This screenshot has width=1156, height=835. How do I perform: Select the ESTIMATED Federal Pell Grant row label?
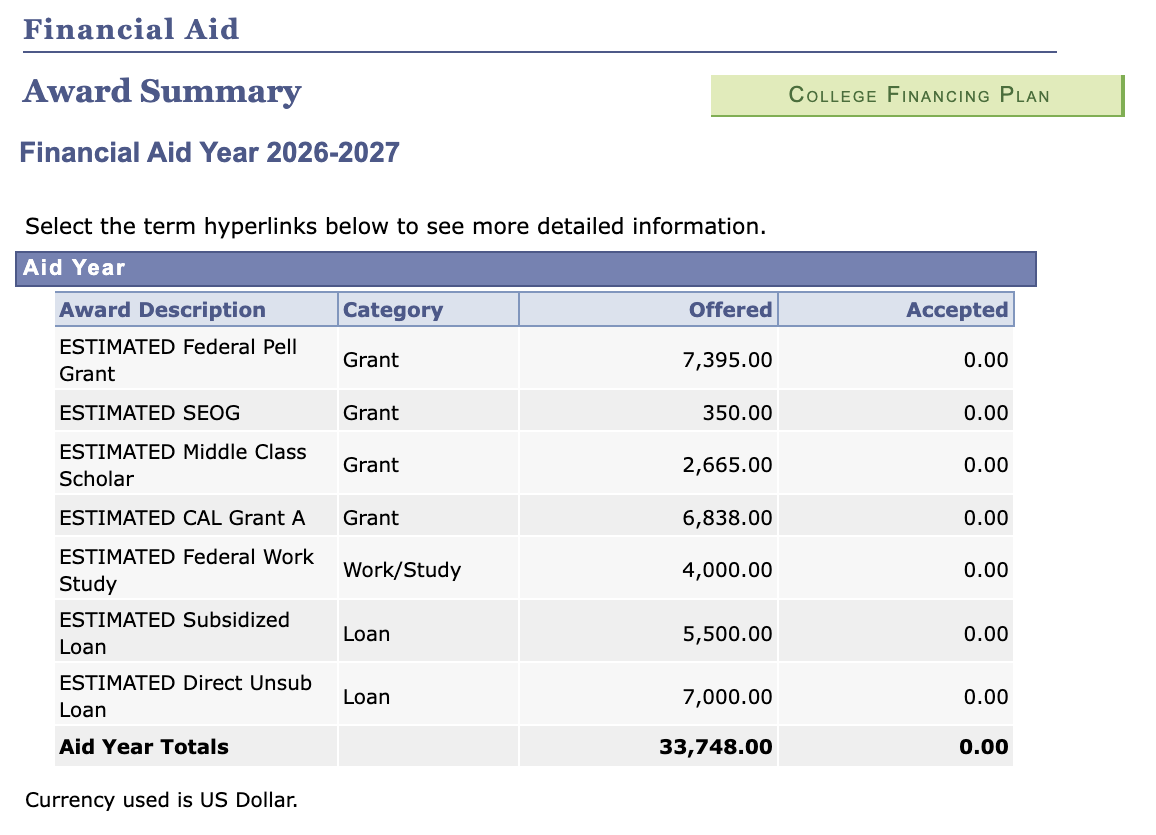click(178, 360)
